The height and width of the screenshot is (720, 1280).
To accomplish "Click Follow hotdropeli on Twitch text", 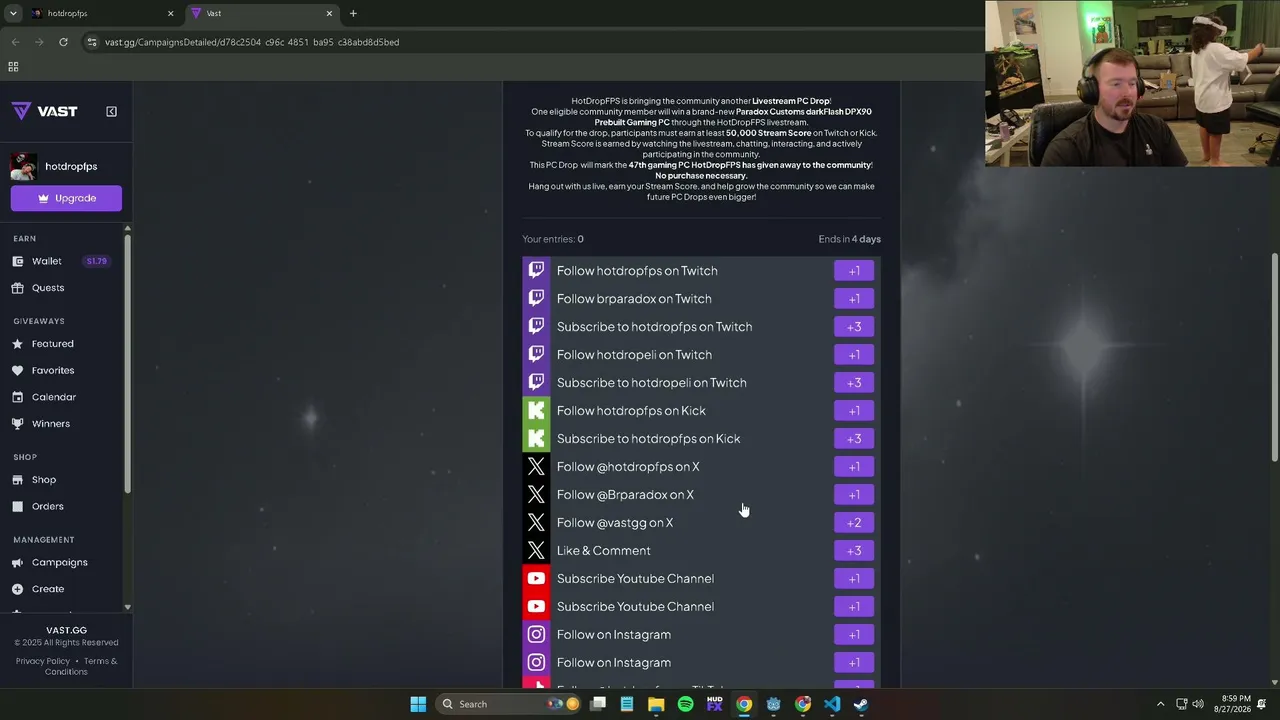I will pos(634,355).
